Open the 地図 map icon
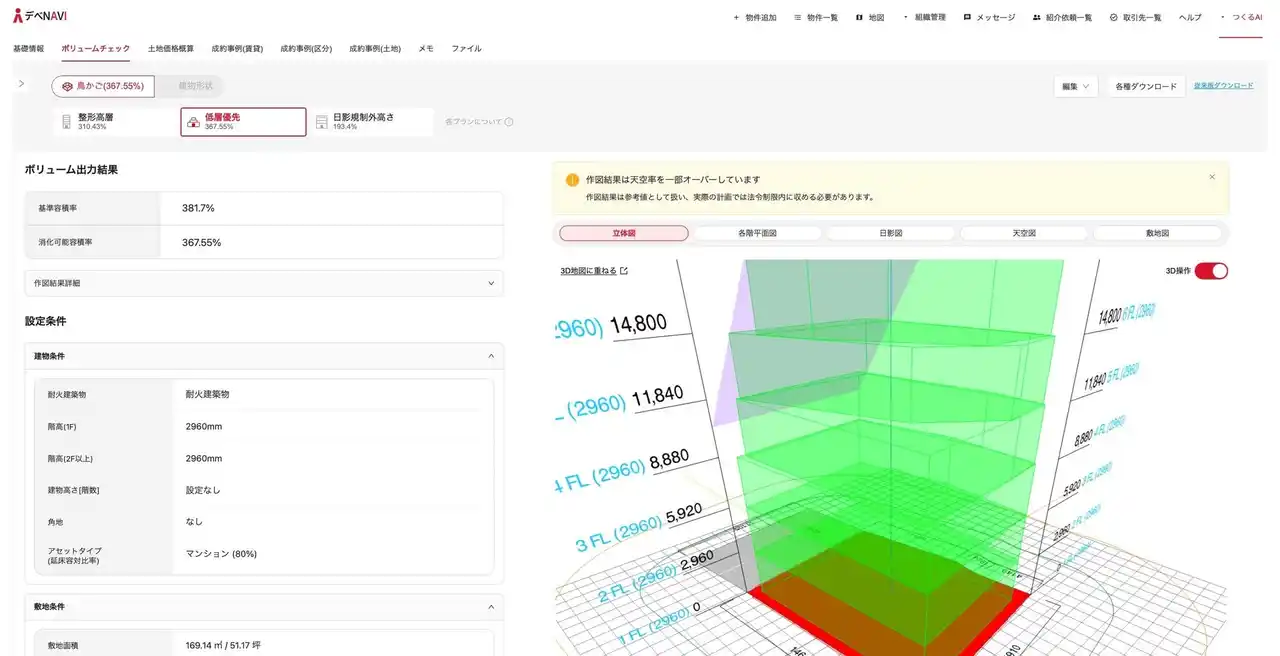The height and width of the screenshot is (656, 1280). [857, 17]
